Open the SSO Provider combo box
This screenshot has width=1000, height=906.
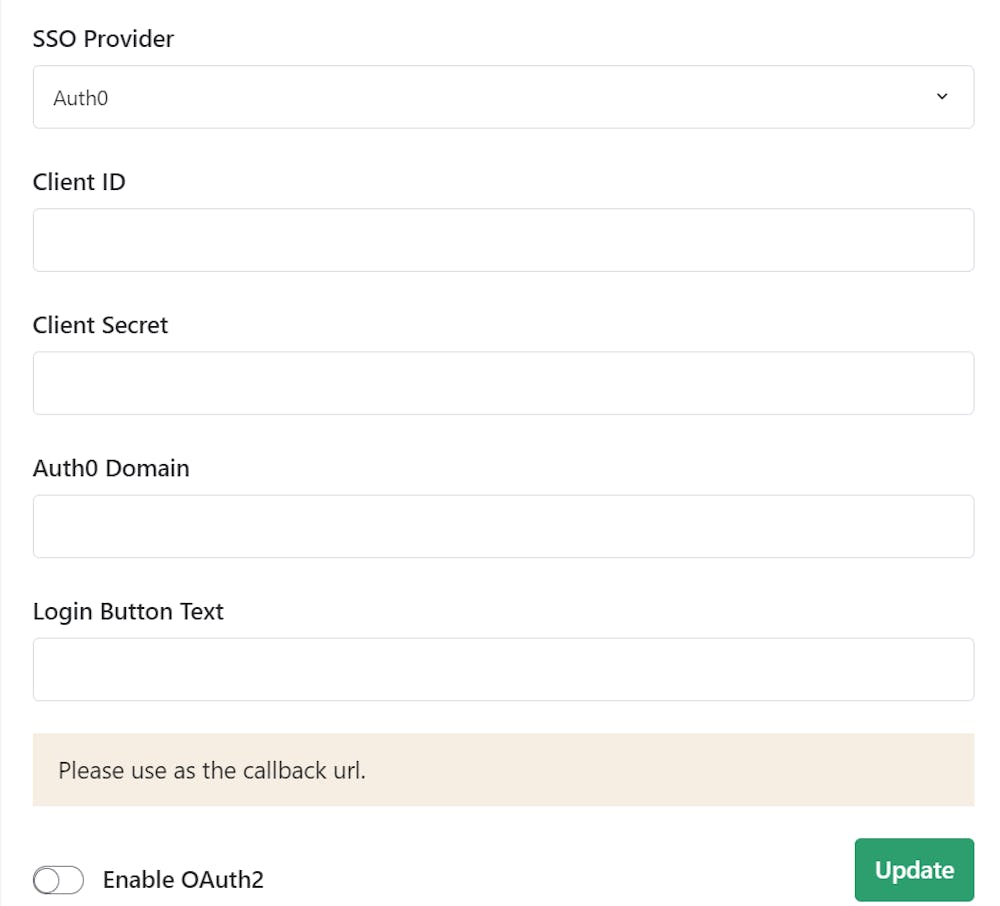tap(503, 97)
